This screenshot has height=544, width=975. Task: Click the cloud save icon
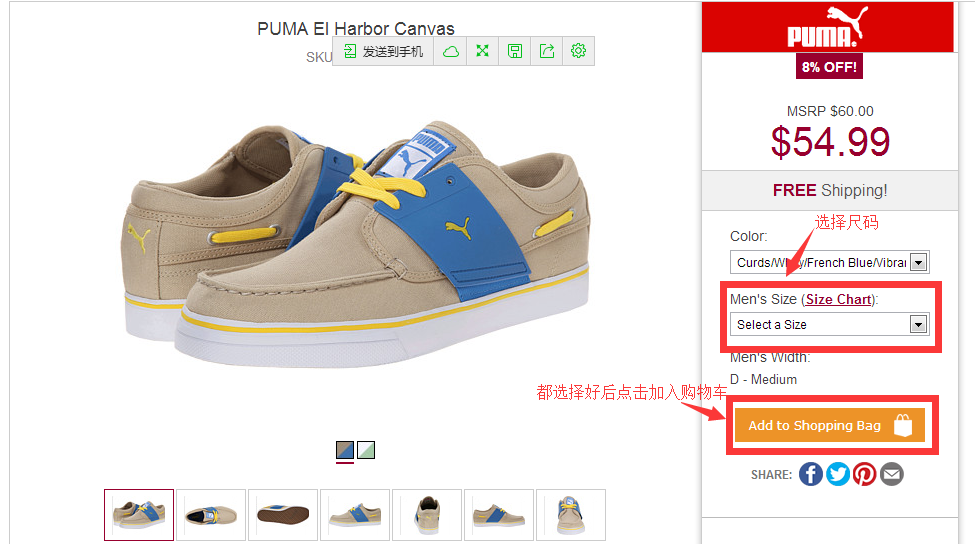click(x=450, y=51)
